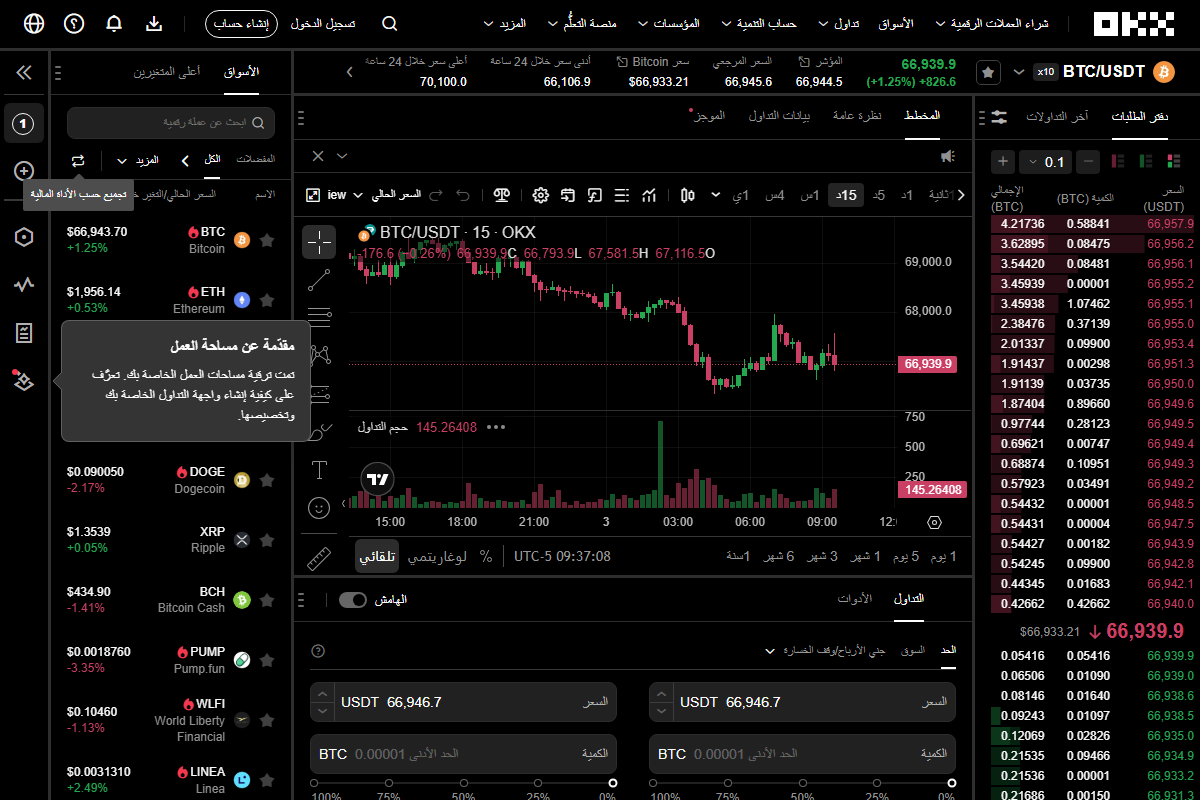Show sell-only red order book view
Screen dimensions: 1200x800
point(1118,161)
